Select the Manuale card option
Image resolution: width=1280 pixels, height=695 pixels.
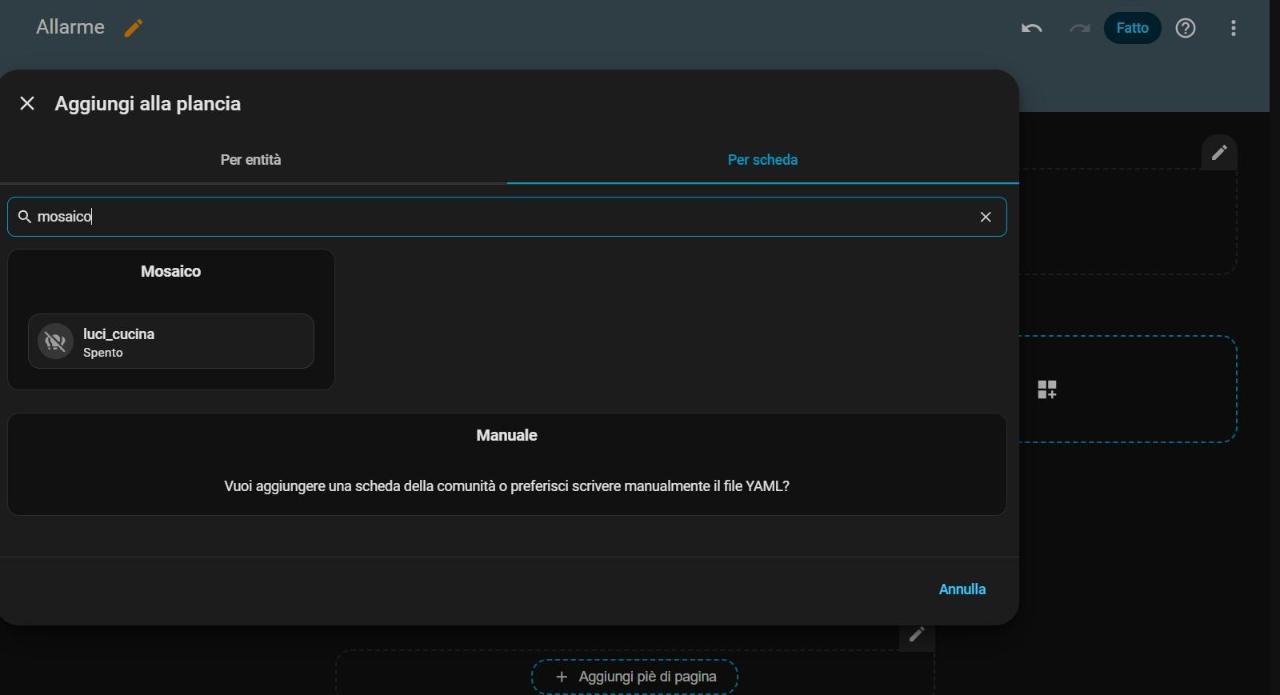tap(507, 465)
